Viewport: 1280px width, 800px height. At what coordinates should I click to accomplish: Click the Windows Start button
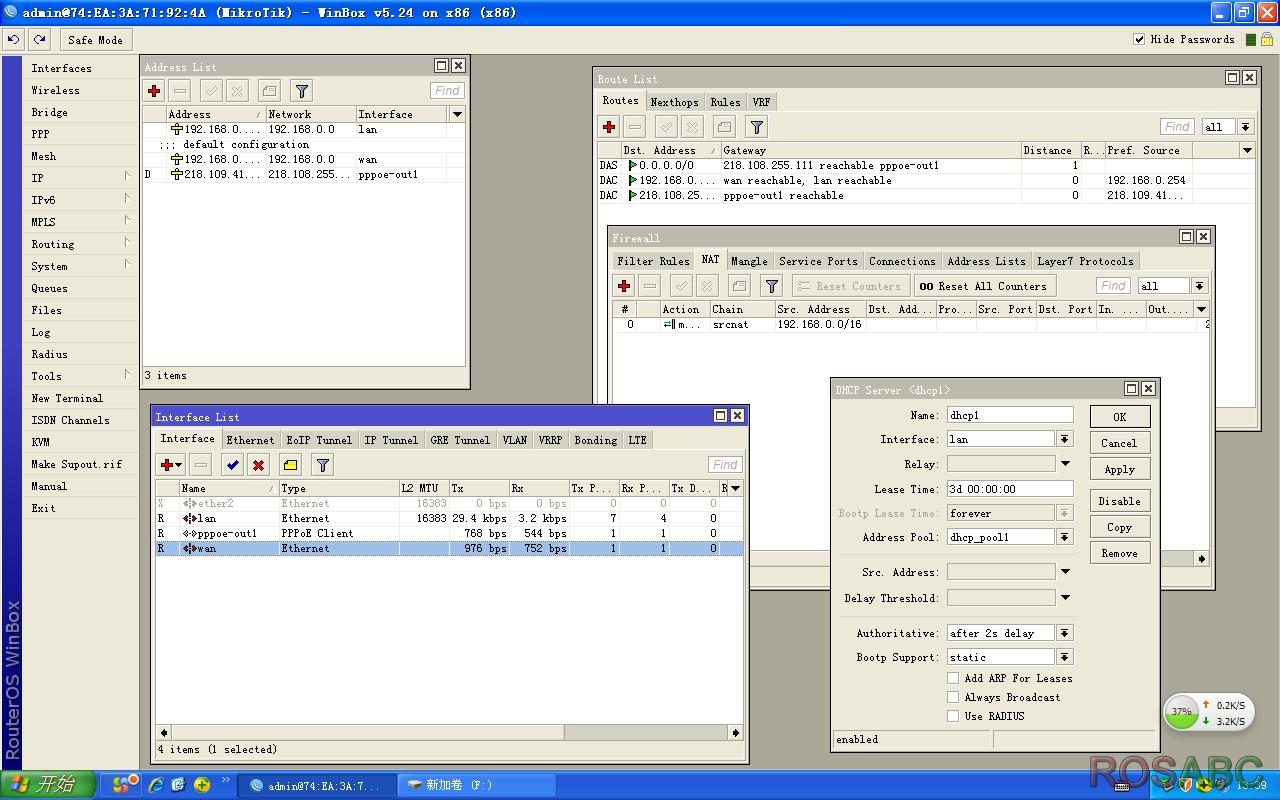(x=47, y=785)
